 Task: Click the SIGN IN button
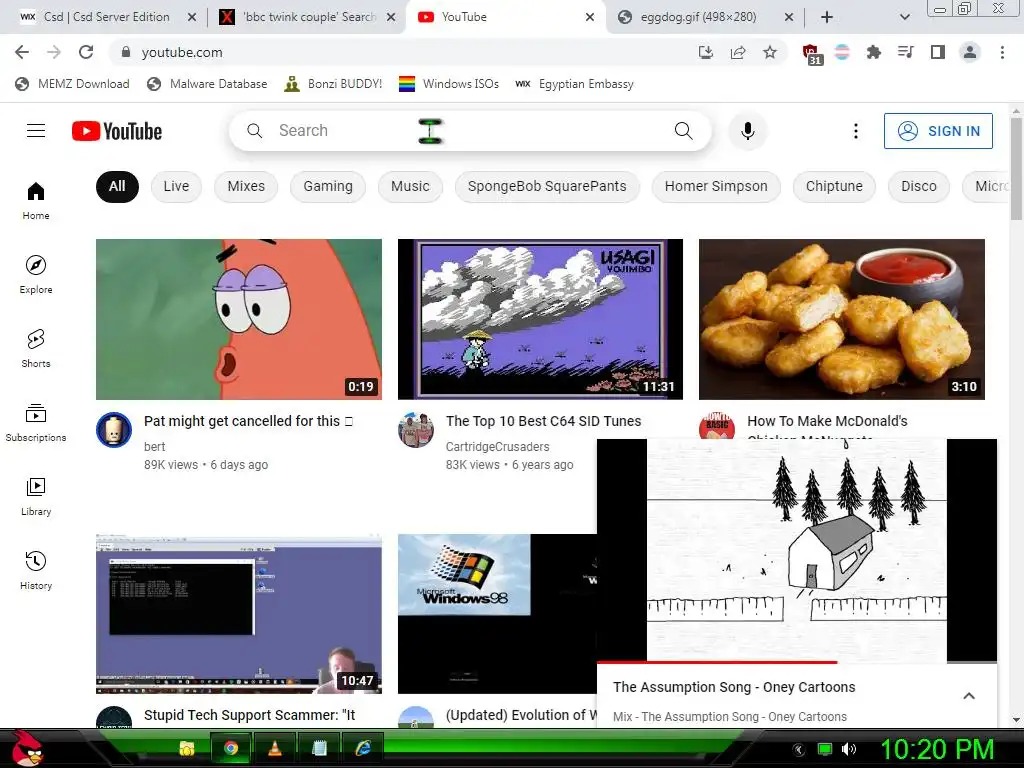[x=938, y=131]
